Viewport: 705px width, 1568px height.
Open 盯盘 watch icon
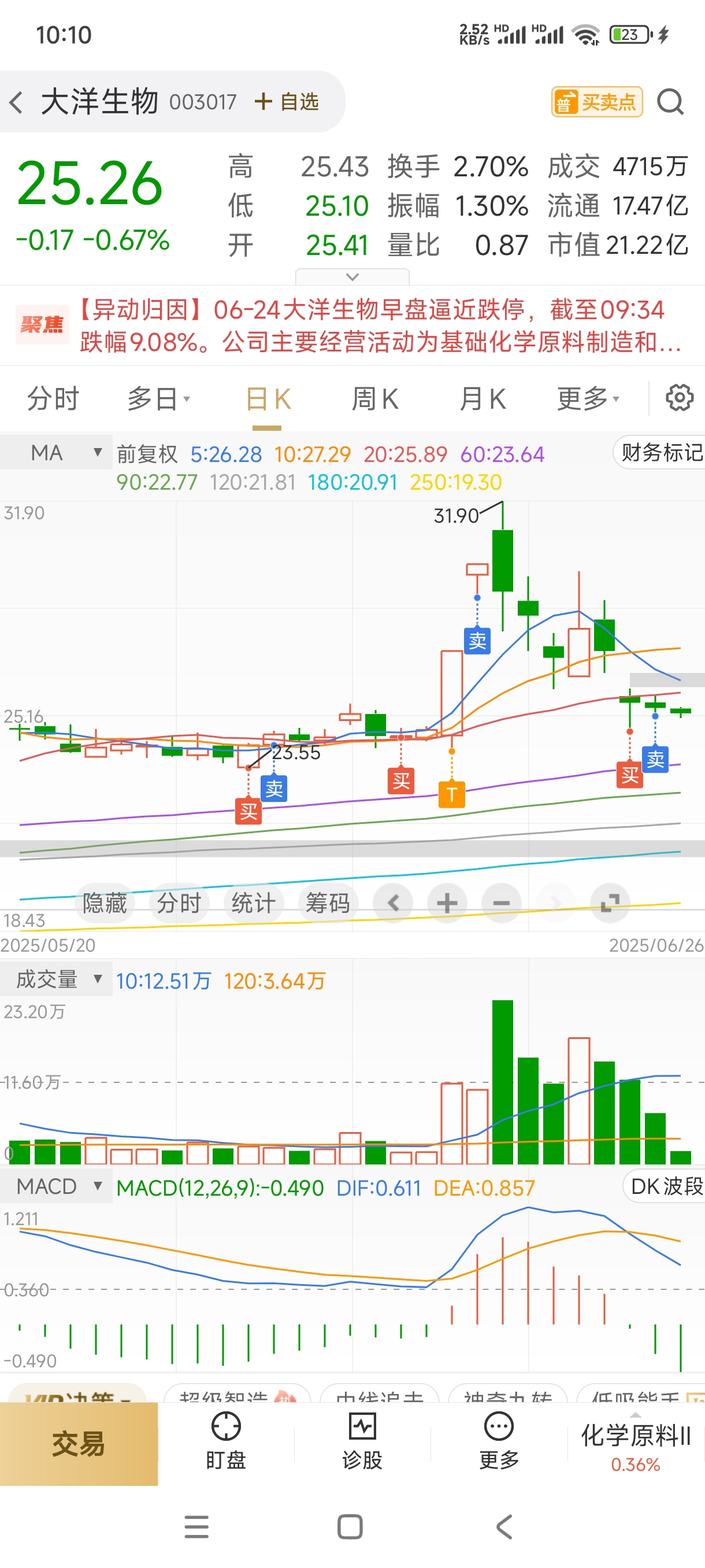[226, 1441]
